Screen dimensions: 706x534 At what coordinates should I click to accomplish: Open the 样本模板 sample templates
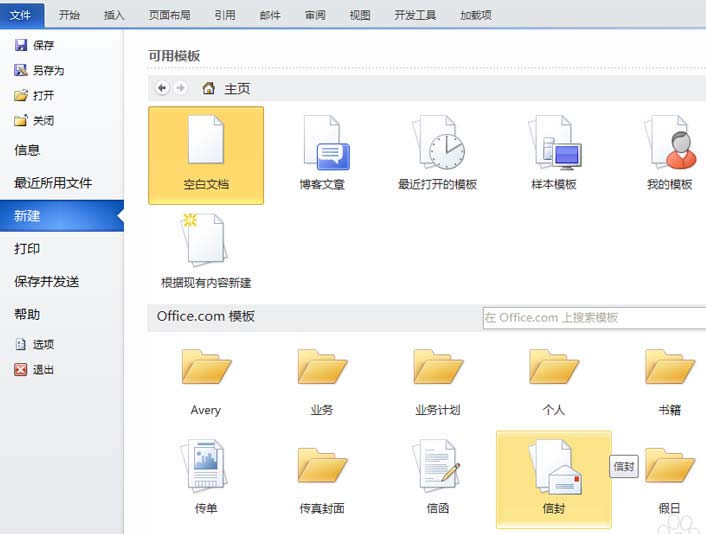click(554, 154)
